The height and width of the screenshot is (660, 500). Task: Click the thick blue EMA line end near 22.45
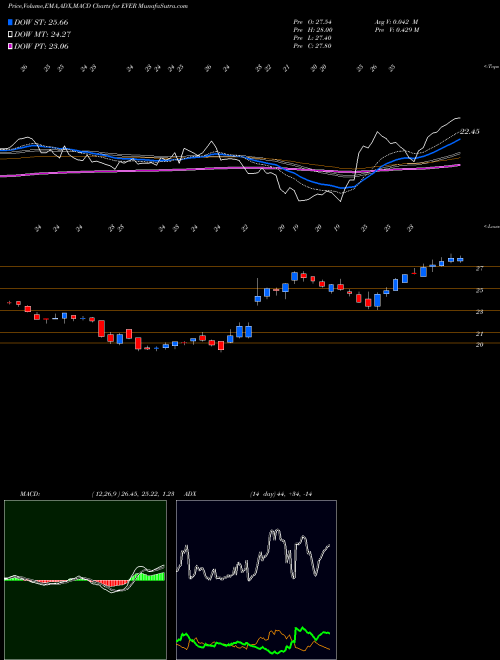coord(458,140)
